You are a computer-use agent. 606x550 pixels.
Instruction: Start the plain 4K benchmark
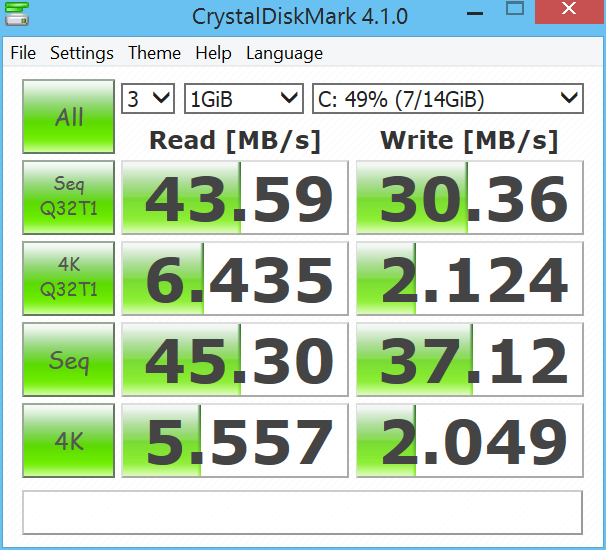(x=68, y=441)
